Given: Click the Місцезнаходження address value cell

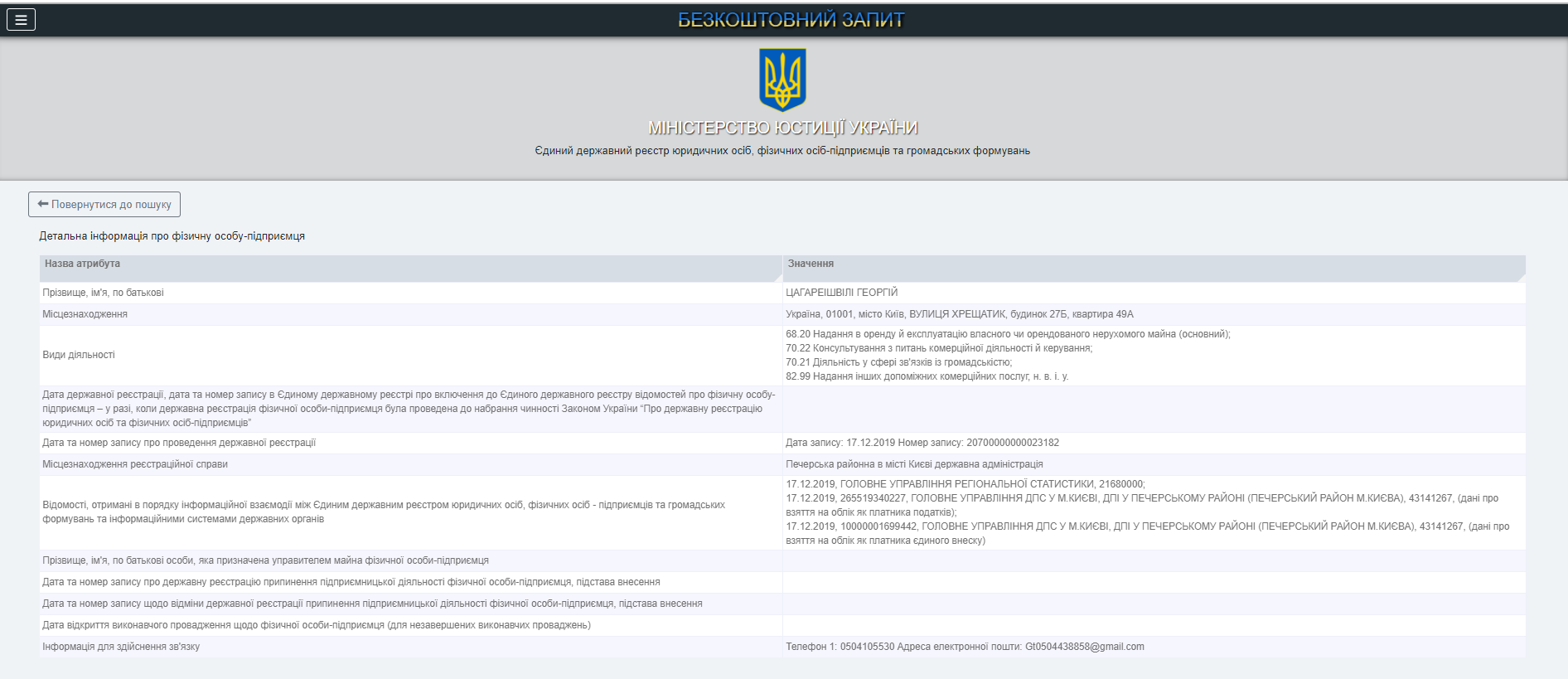Looking at the screenshot, I should click(959, 314).
